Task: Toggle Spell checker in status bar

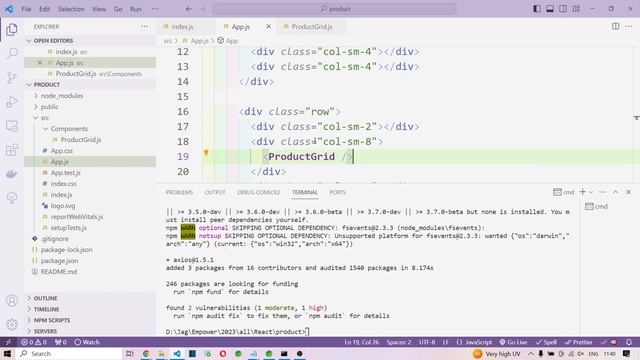Action: [546, 342]
